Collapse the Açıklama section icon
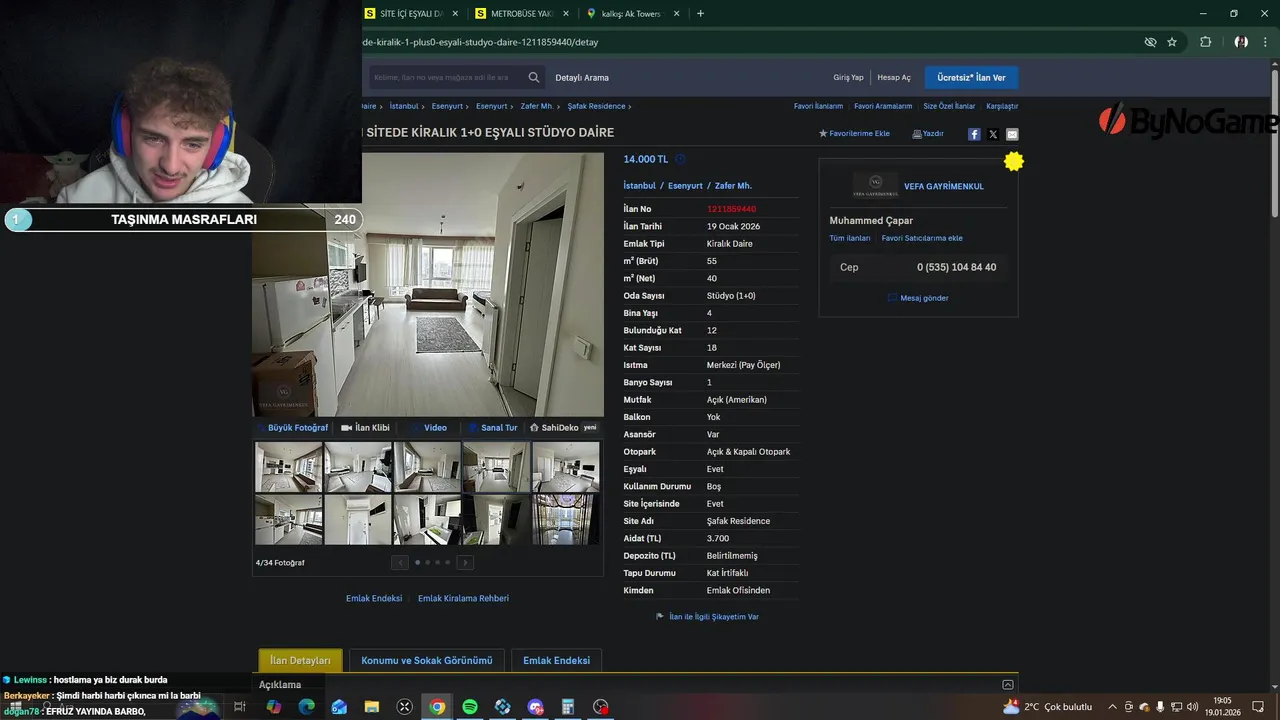Image resolution: width=1280 pixels, height=720 pixels. tap(1007, 685)
